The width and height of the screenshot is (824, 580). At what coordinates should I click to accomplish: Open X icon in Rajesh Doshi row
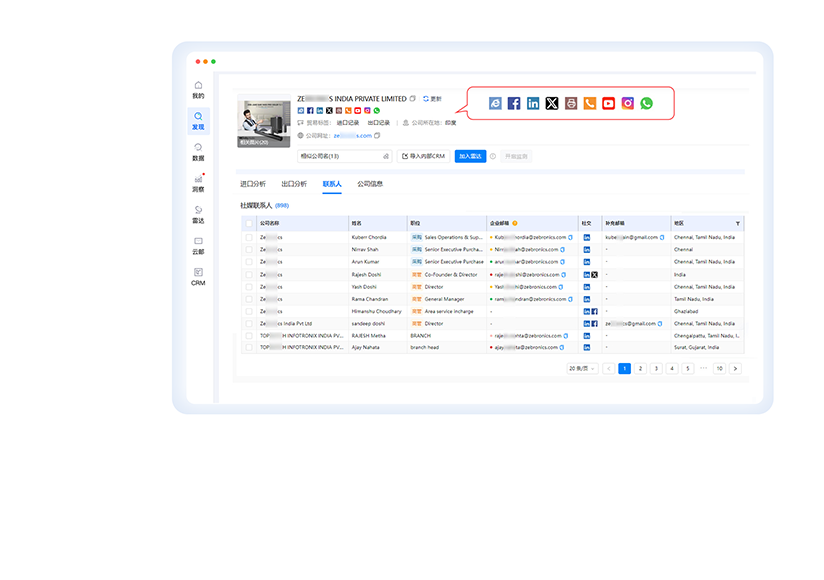pos(594,275)
